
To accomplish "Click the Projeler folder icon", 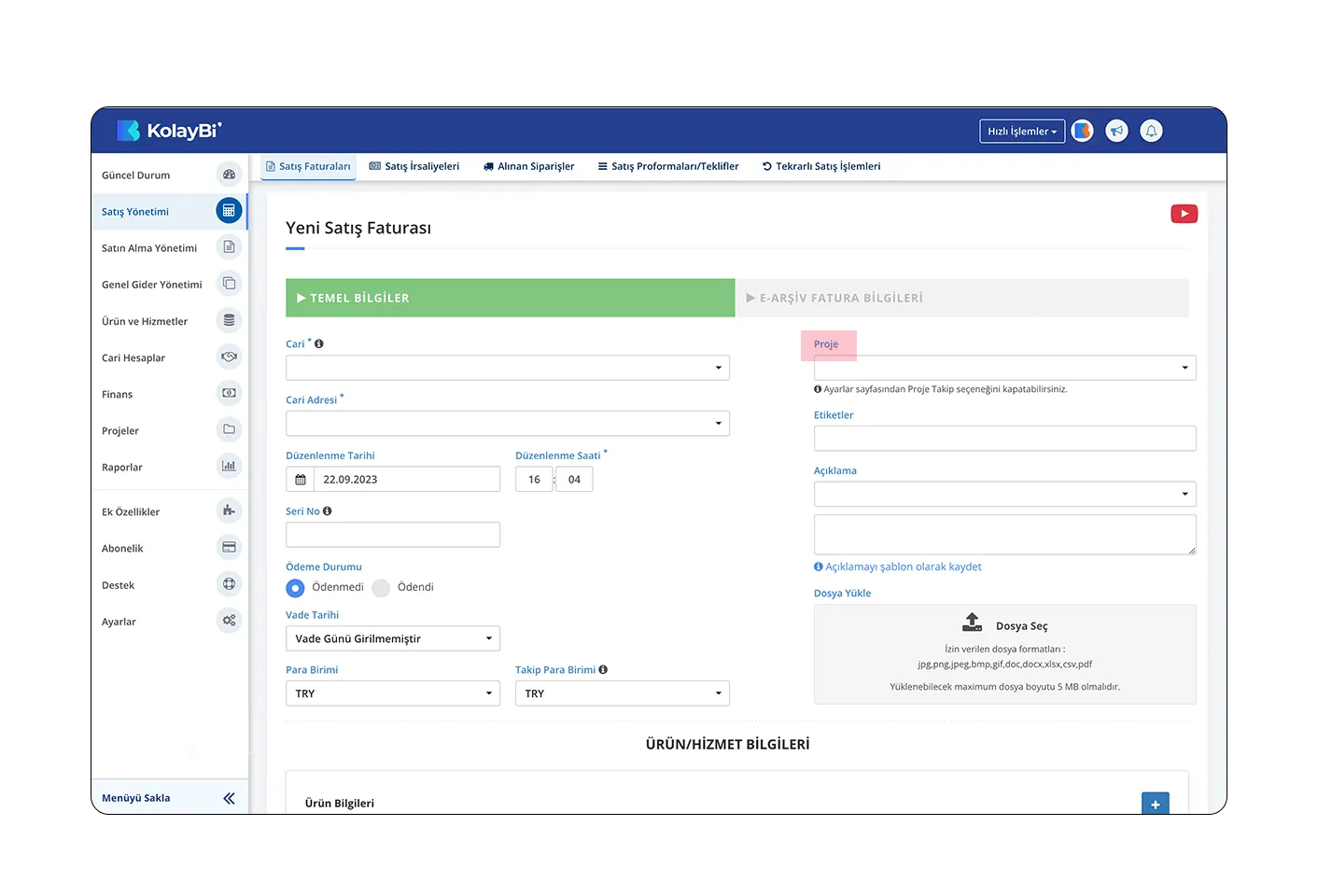I will [229, 429].
